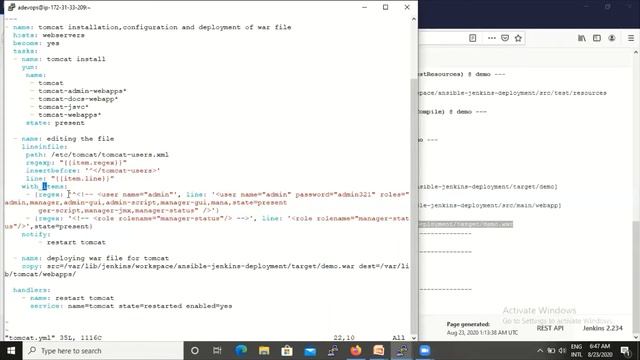Click the 'Page generated' footer text in Jenkins
Image resolution: width=640 pixels, height=360 pixels.
[x=468, y=324]
